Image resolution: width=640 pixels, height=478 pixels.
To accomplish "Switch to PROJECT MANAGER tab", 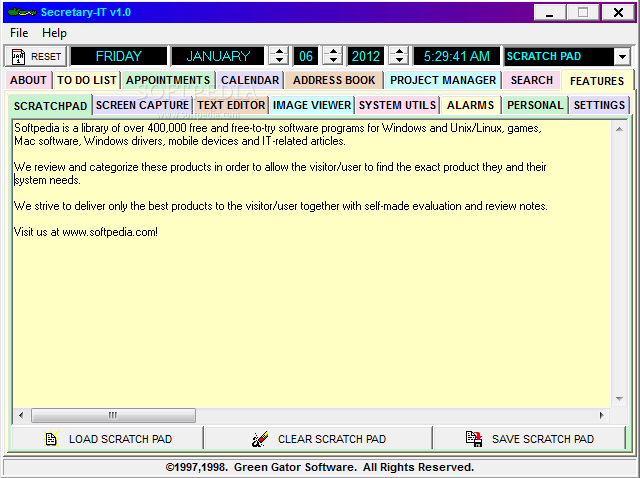I will (x=443, y=80).
